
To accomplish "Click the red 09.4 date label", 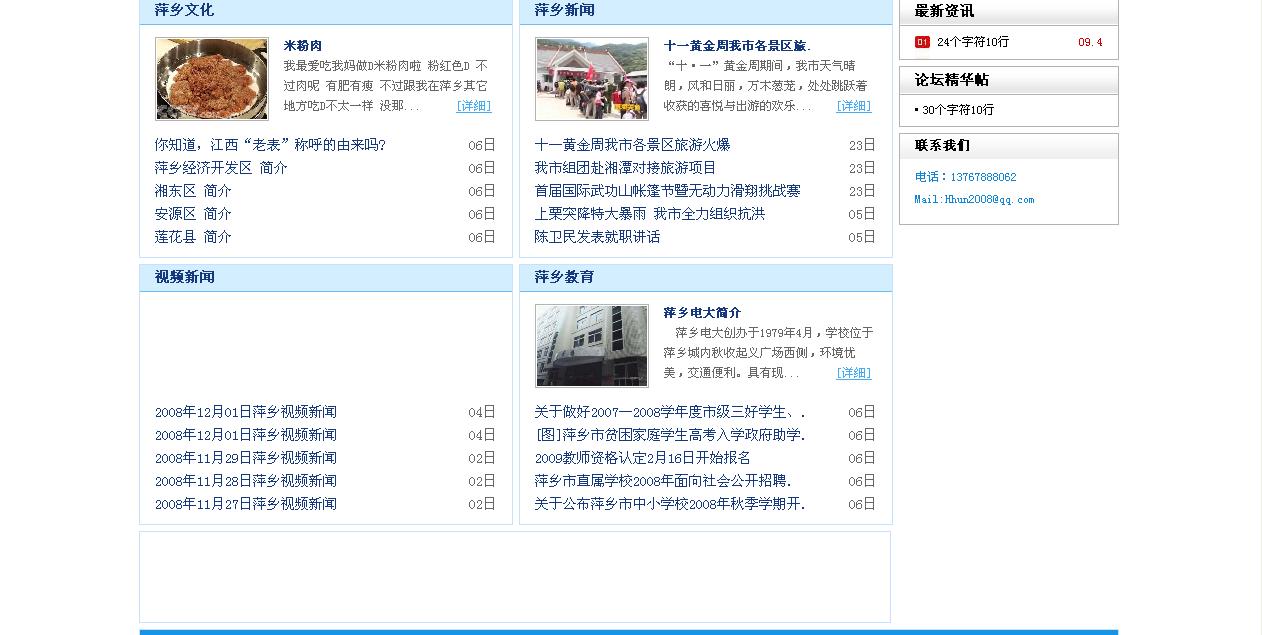I will [1090, 42].
